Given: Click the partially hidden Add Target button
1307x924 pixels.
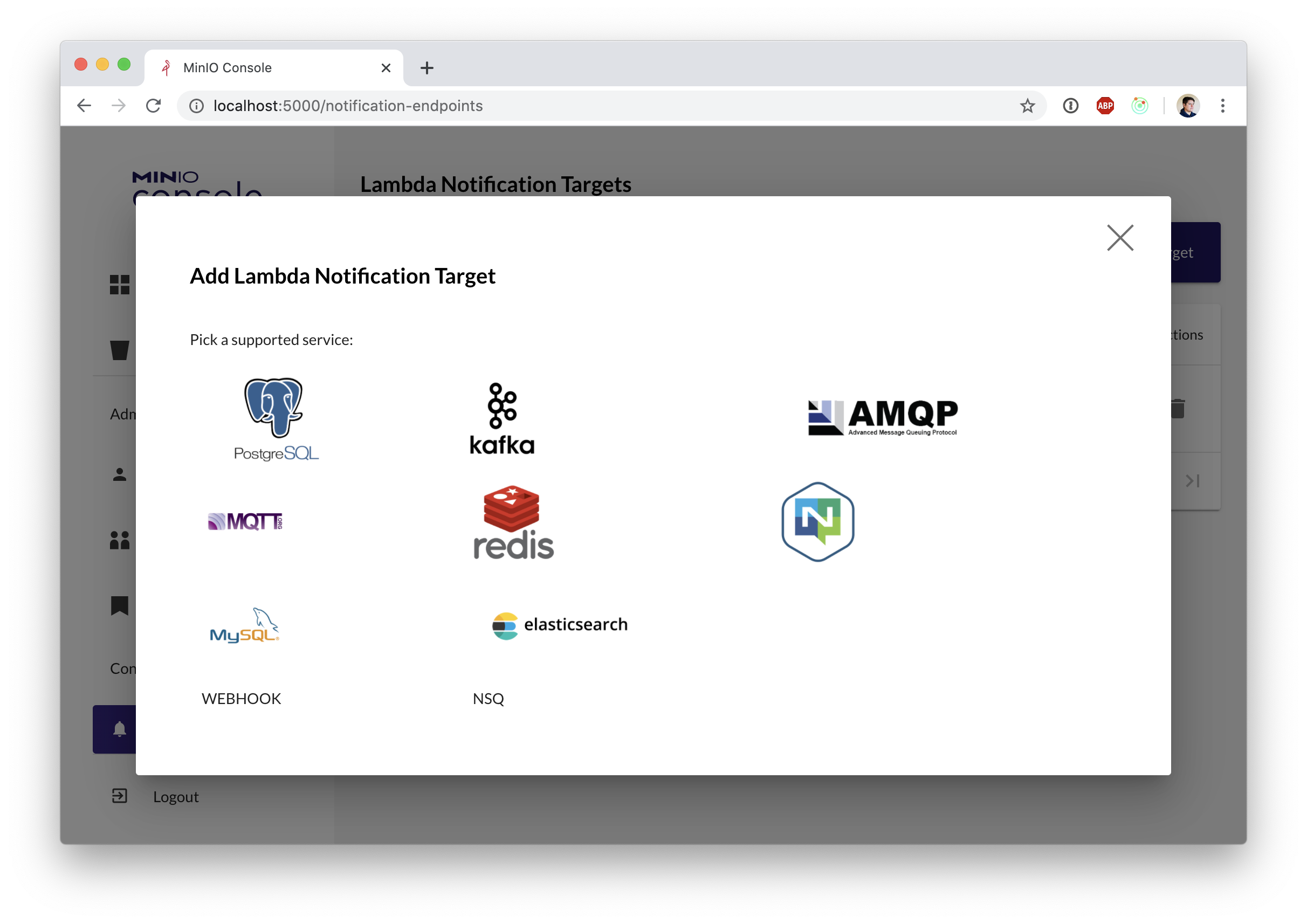Looking at the screenshot, I should pos(1195,252).
